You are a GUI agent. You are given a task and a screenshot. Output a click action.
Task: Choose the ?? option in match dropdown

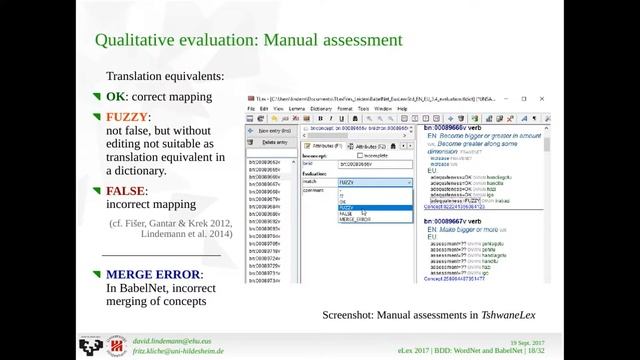375,196
